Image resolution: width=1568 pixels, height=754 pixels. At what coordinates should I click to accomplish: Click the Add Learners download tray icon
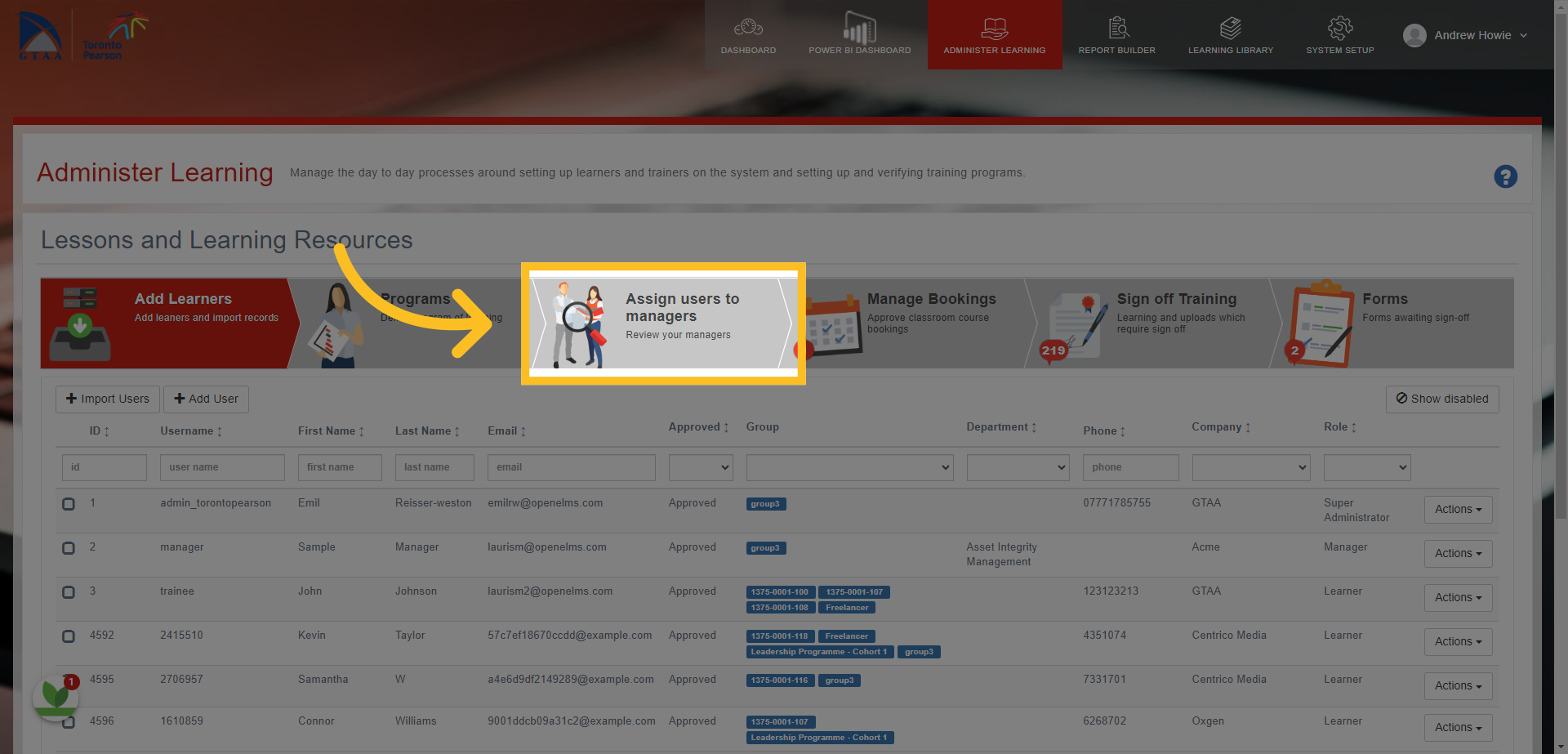tap(80, 324)
